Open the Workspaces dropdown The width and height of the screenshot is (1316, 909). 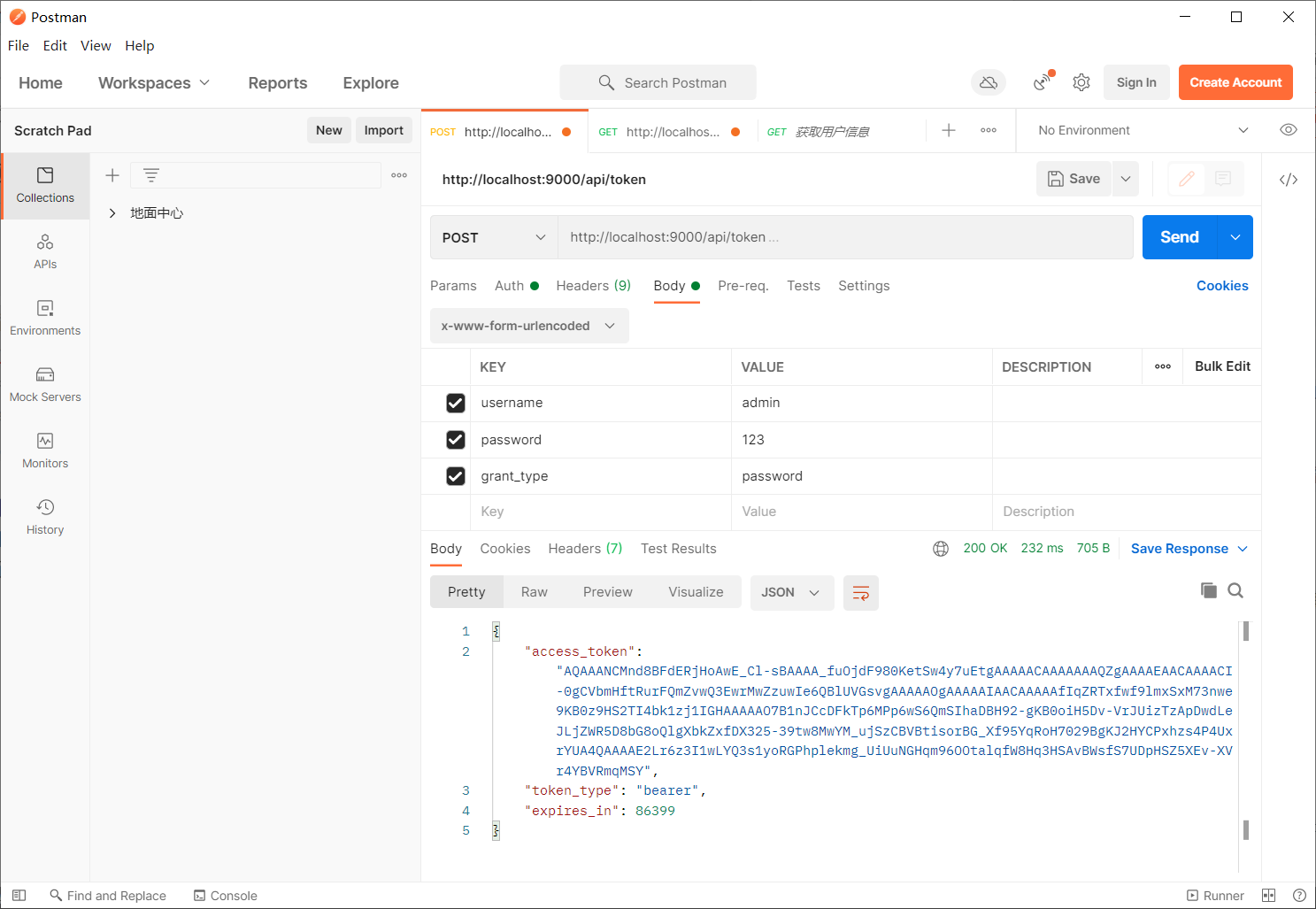coord(154,82)
